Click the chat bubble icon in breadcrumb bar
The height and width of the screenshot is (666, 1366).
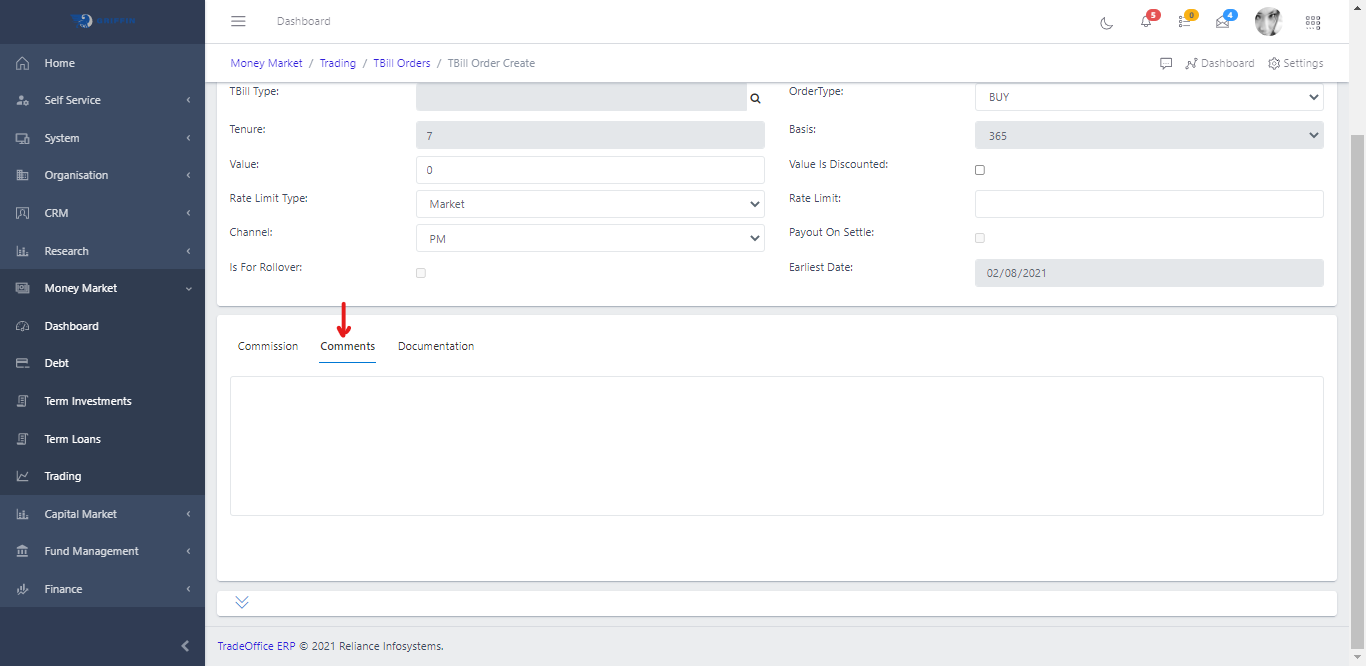[x=1166, y=63]
